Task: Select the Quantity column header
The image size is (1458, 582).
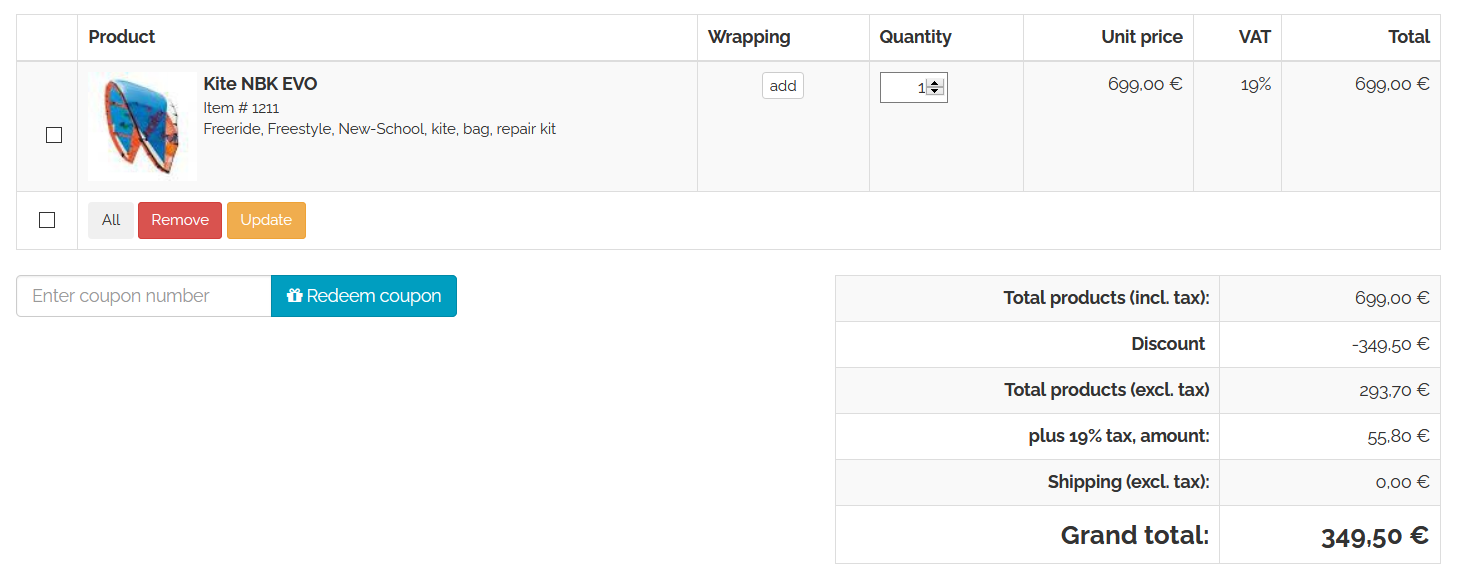Action: pos(915,37)
